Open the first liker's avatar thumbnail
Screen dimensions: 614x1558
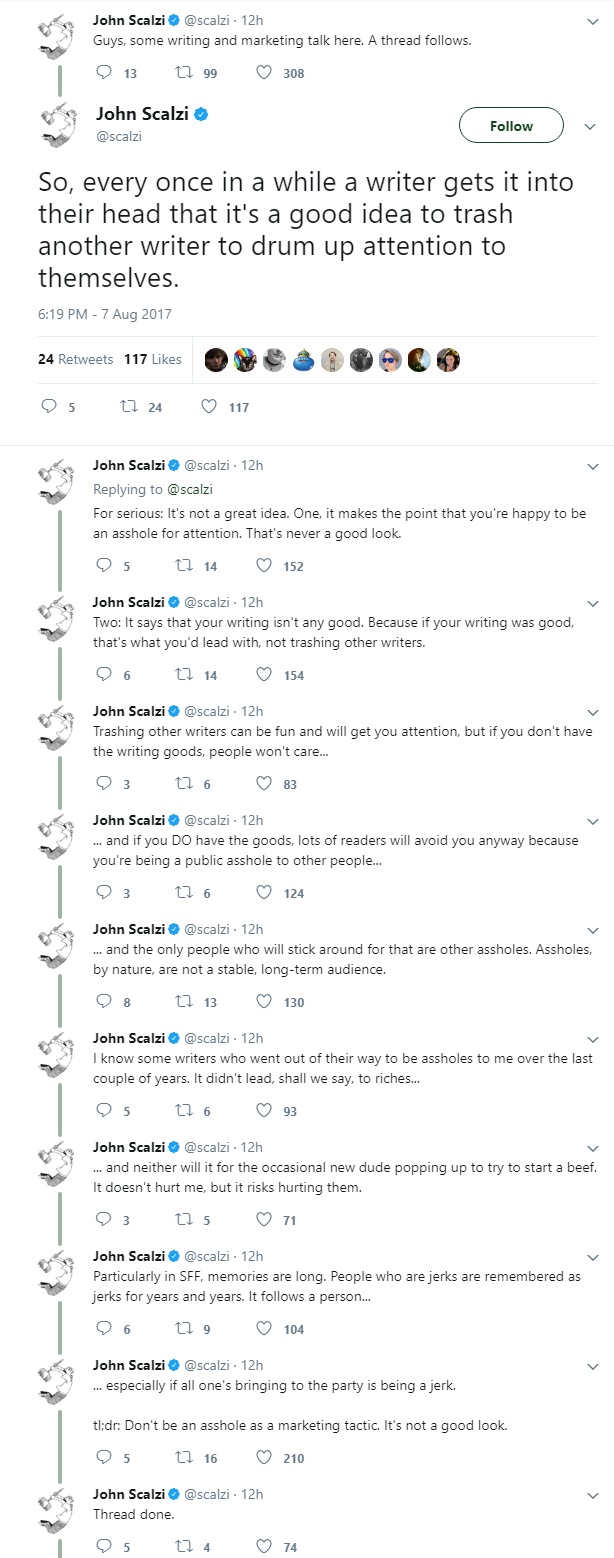tap(216, 360)
